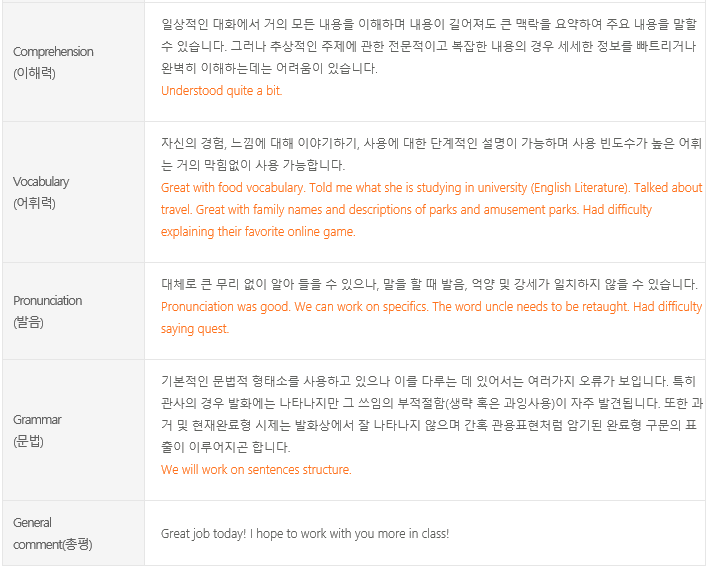Click the comprehension line starting 완벽히 이해하는데는
This screenshot has width=709, height=568.
point(269,68)
